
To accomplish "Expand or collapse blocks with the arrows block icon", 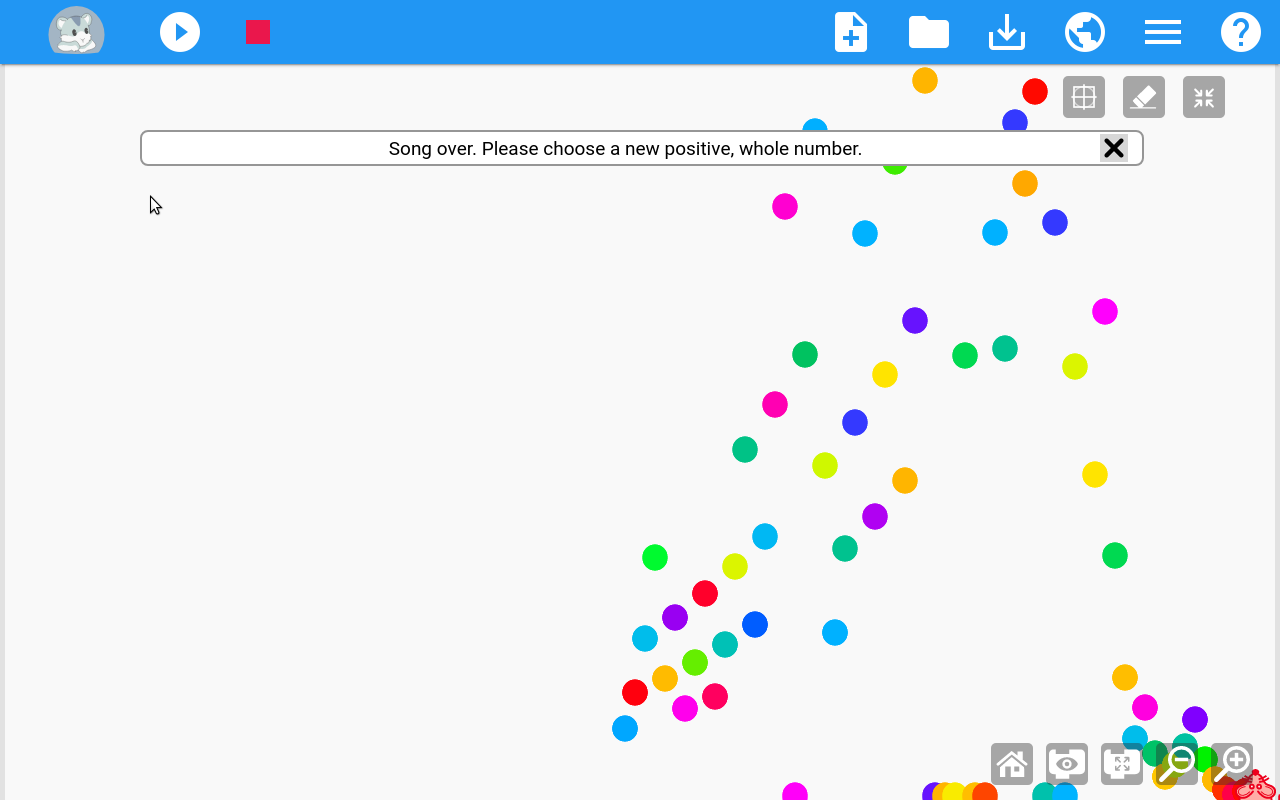I will click(1122, 764).
